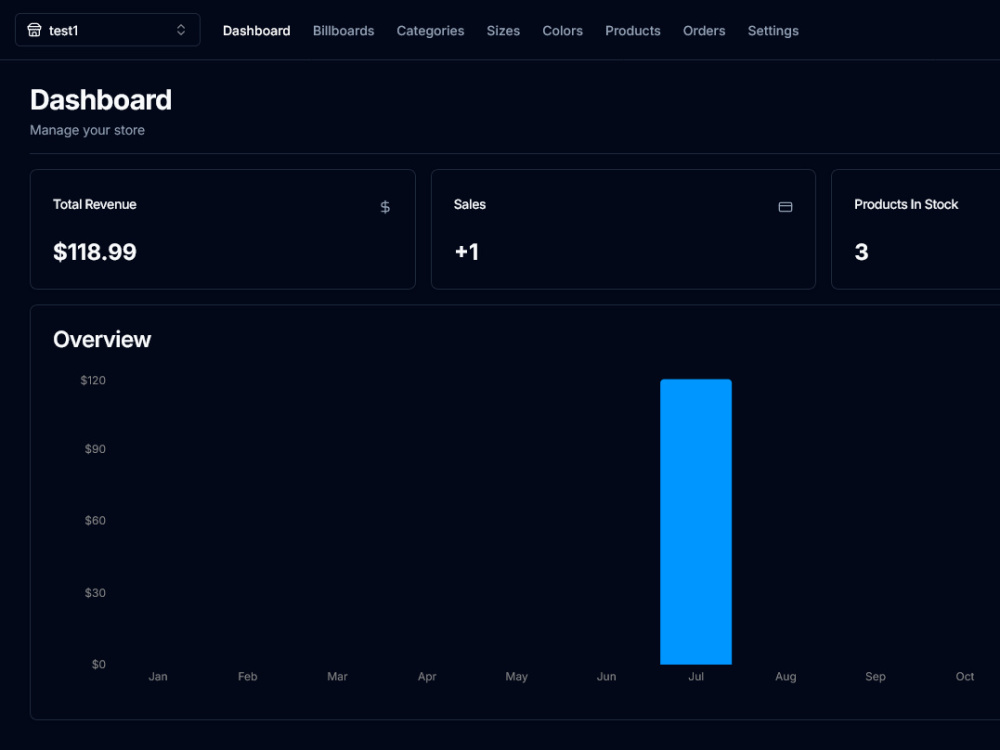The height and width of the screenshot is (750, 1000).
Task: Click the $118.99 revenue value
Action: click(x=95, y=252)
